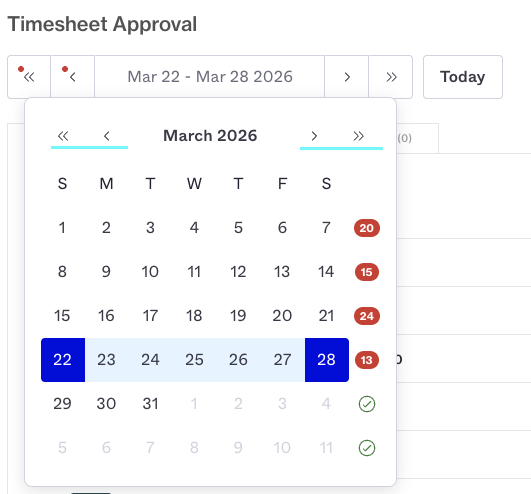Go to previous week with single-left arrow

pyautogui.click(x=72, y=77)
